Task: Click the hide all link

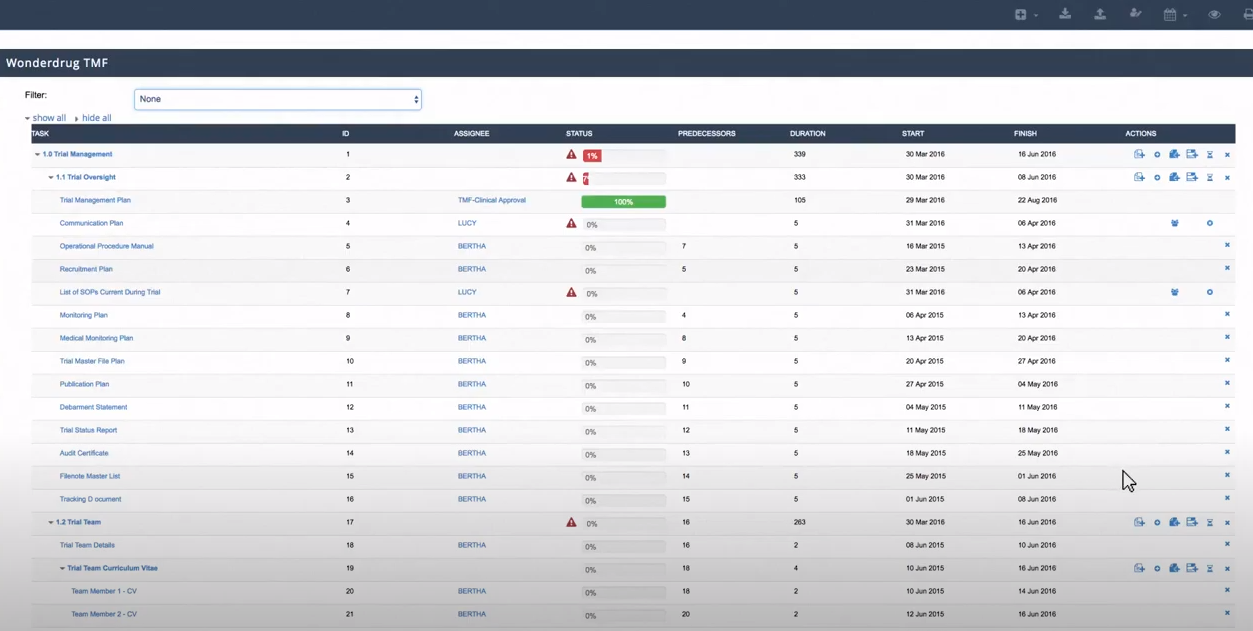Action: 96,118
